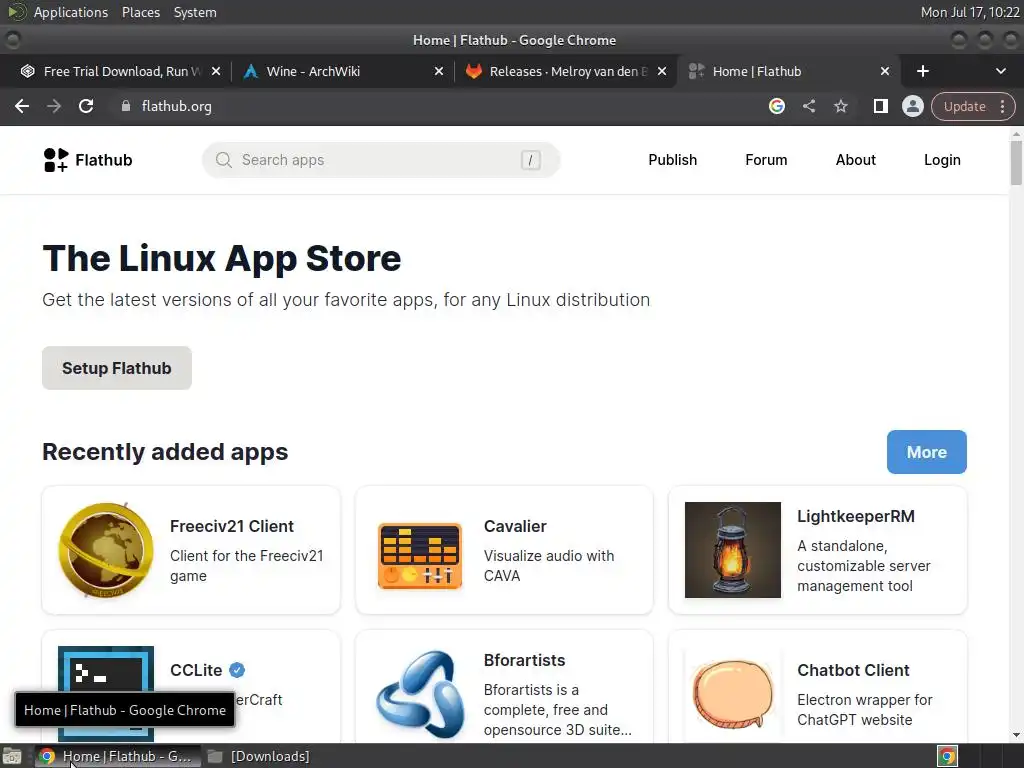Click CCLite verified checkmark badge
Viewport: 1024px width, 768px height.
237,670
